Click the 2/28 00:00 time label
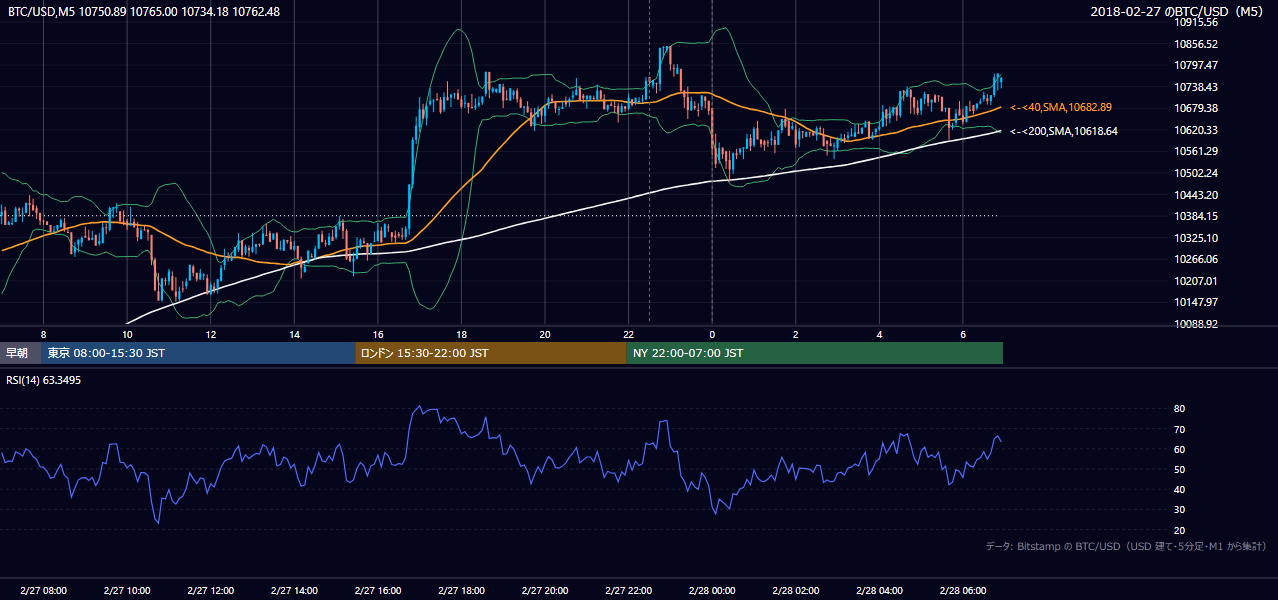The height and width of the screenshot is (600, 1278). point(712,591)
